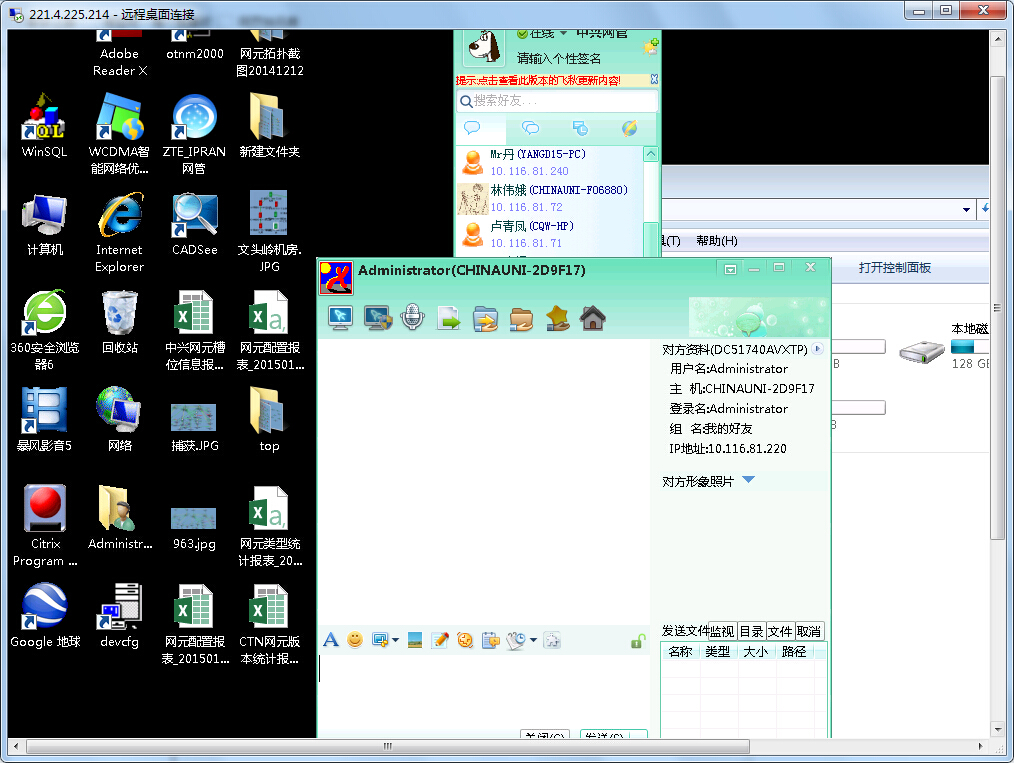Expand the 对方形象照片 section arrow
The width and height of the screenshot is (1014, 763).
749,480
